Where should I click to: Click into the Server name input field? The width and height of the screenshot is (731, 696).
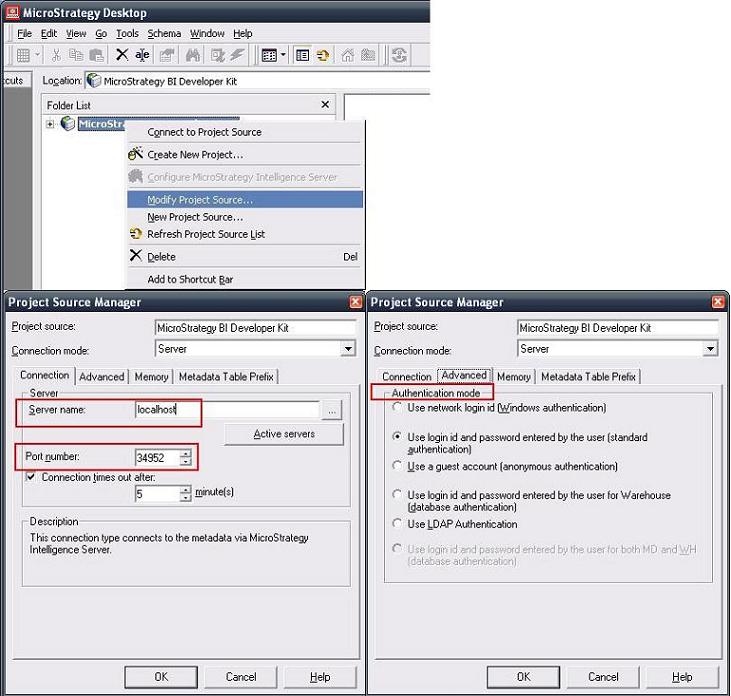pos(225,409)
